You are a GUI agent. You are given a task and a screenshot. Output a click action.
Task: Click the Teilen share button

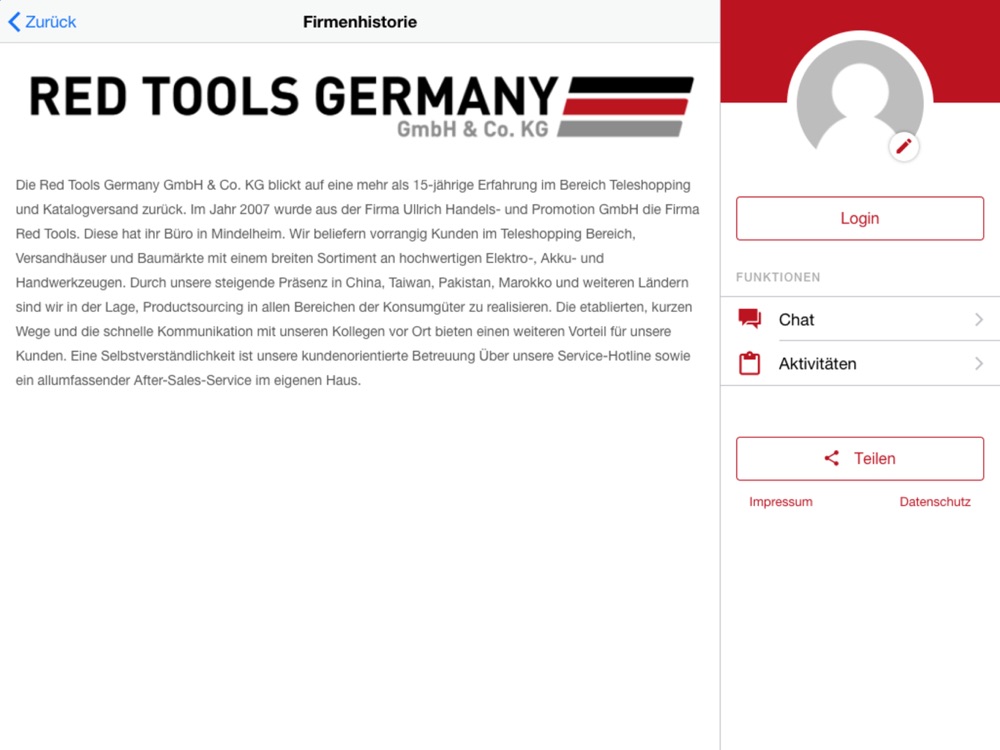pos(860,459)
